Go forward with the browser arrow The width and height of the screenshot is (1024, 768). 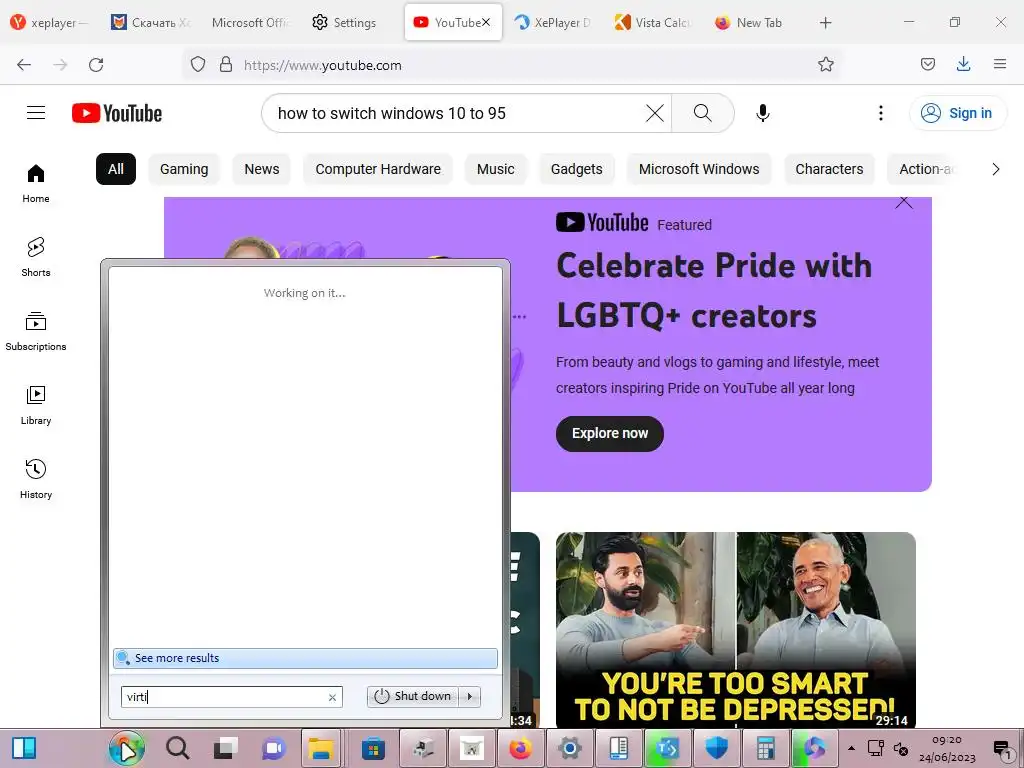60,65
